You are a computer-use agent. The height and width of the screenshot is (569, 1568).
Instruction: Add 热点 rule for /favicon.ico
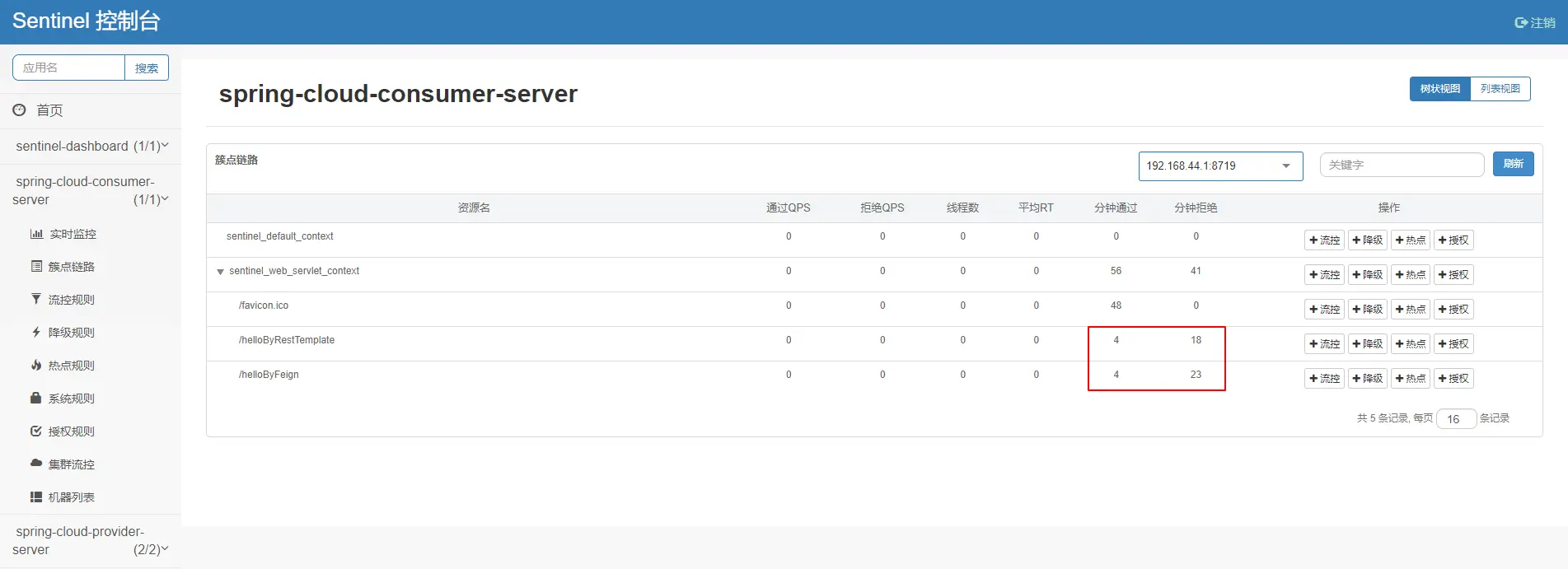tap(1410, 310)
